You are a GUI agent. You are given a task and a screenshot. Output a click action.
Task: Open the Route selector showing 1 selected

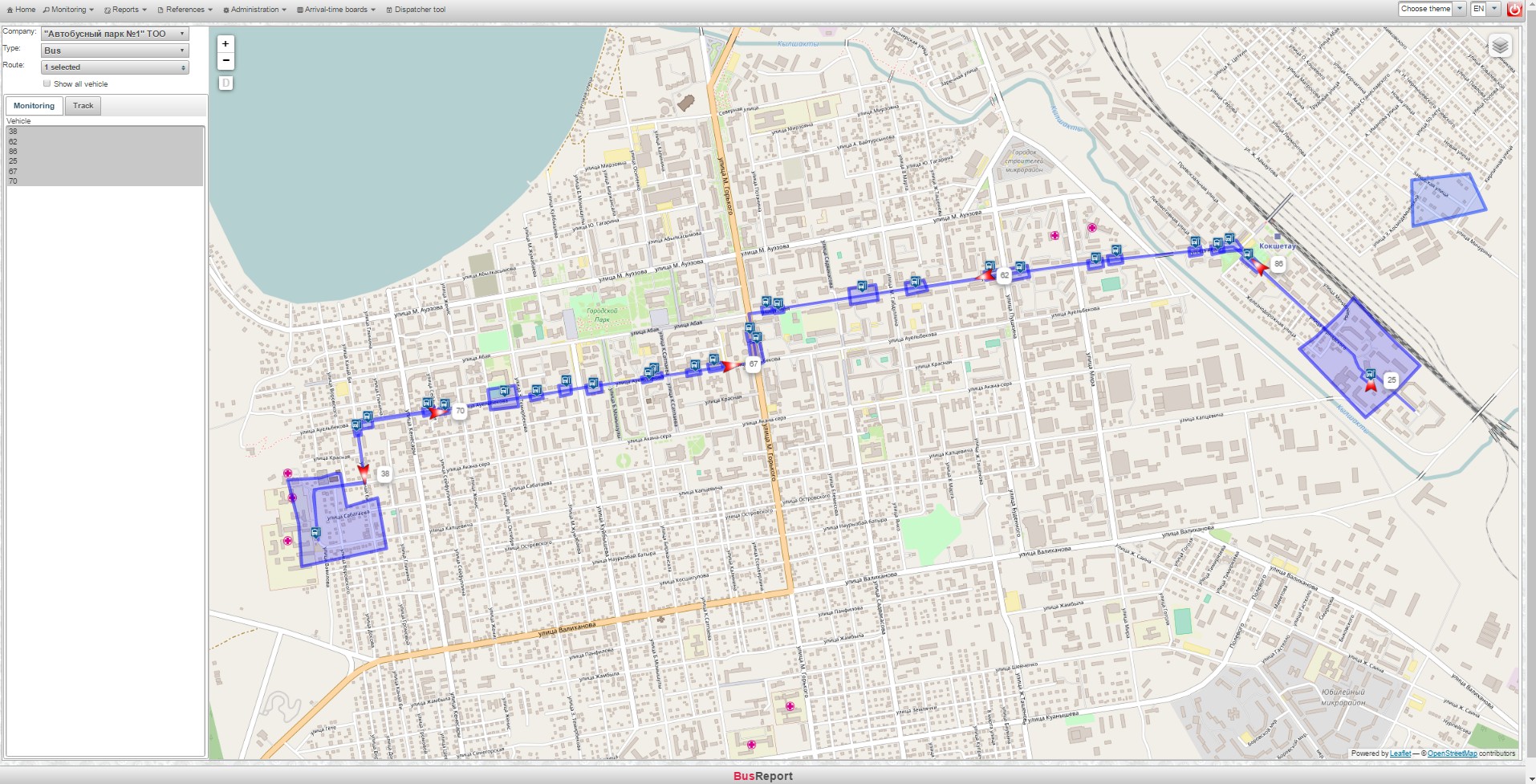tap(115, 67)
